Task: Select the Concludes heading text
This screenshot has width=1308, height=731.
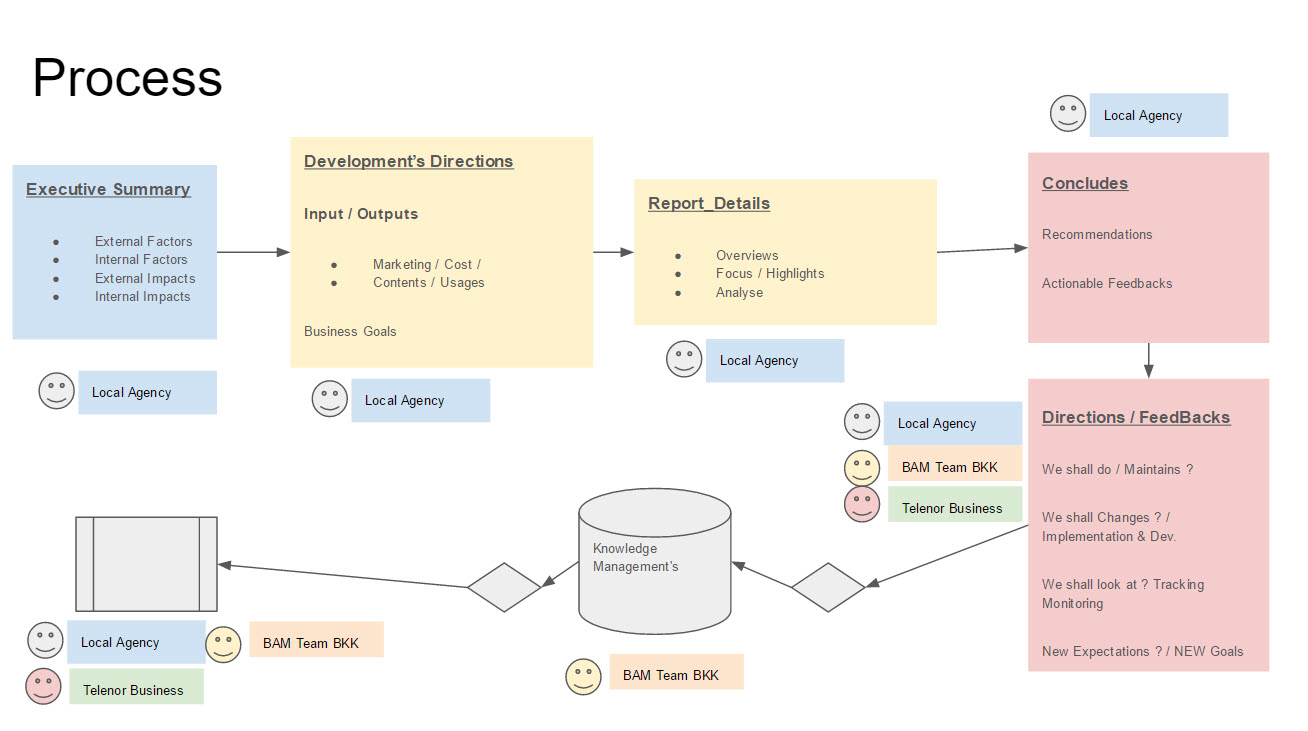Action: (1085, 183)
